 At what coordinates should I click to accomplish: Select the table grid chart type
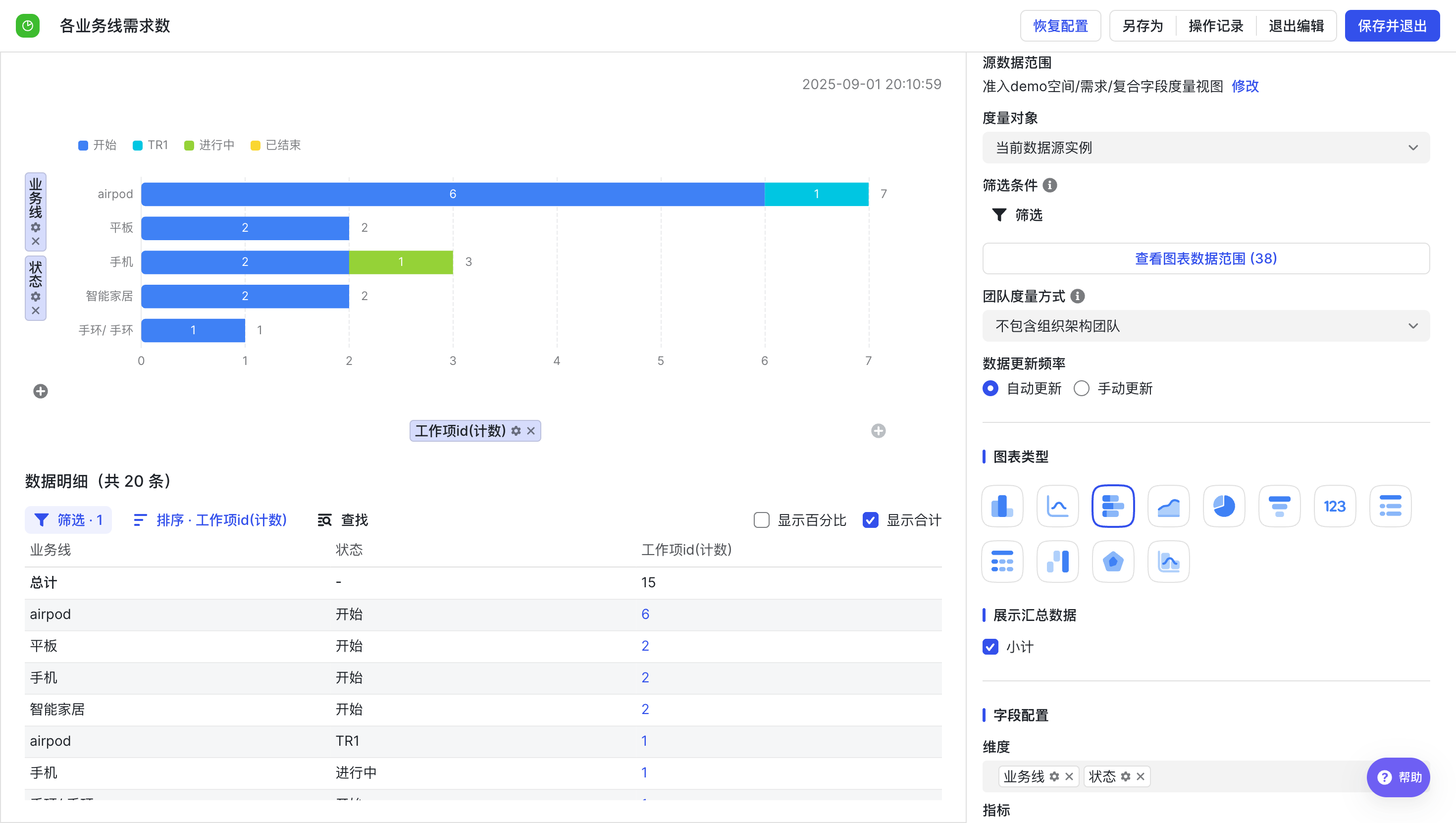1002,561
